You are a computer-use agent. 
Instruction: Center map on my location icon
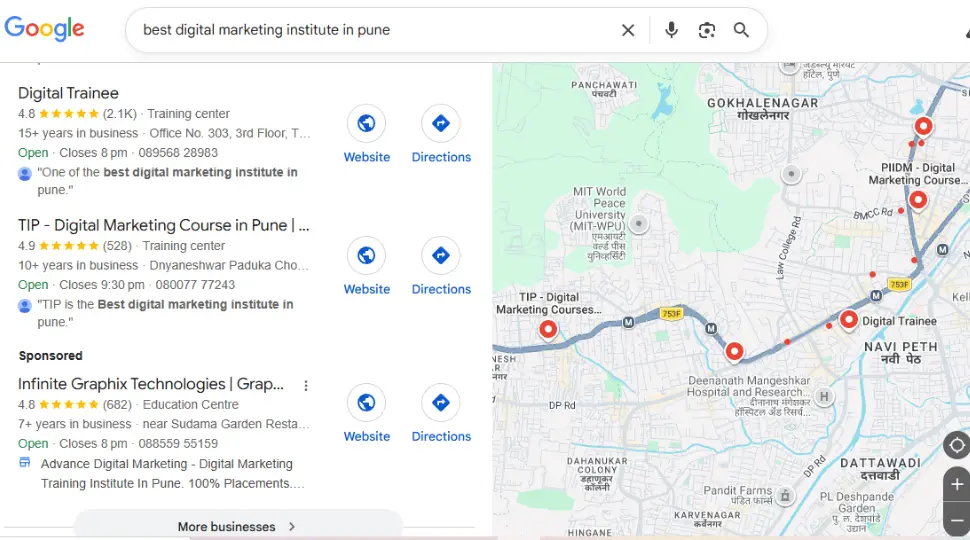tap(956, 445)
